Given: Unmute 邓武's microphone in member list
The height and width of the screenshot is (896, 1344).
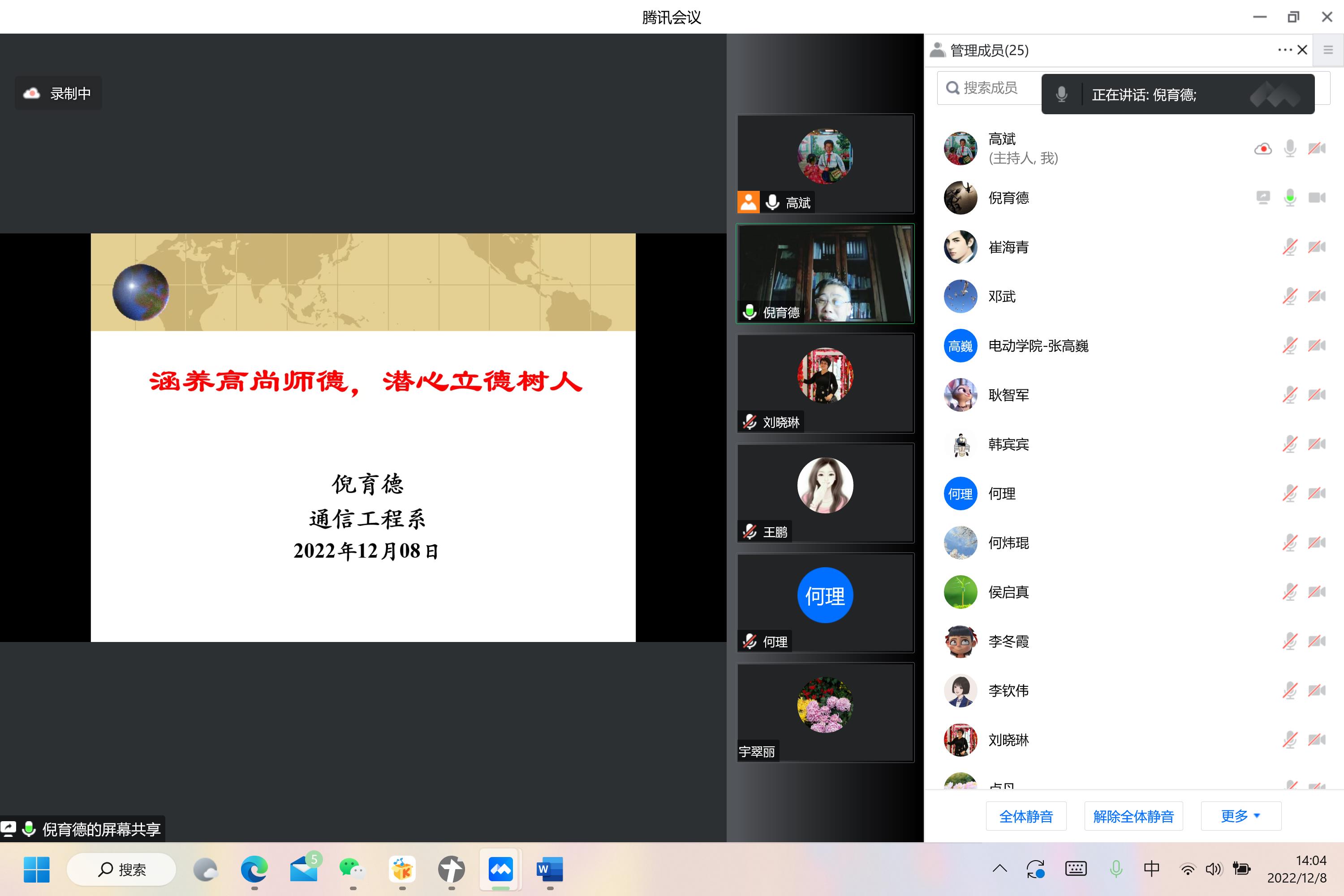Looking at the screenshot, I should (x=1290, y=296).
